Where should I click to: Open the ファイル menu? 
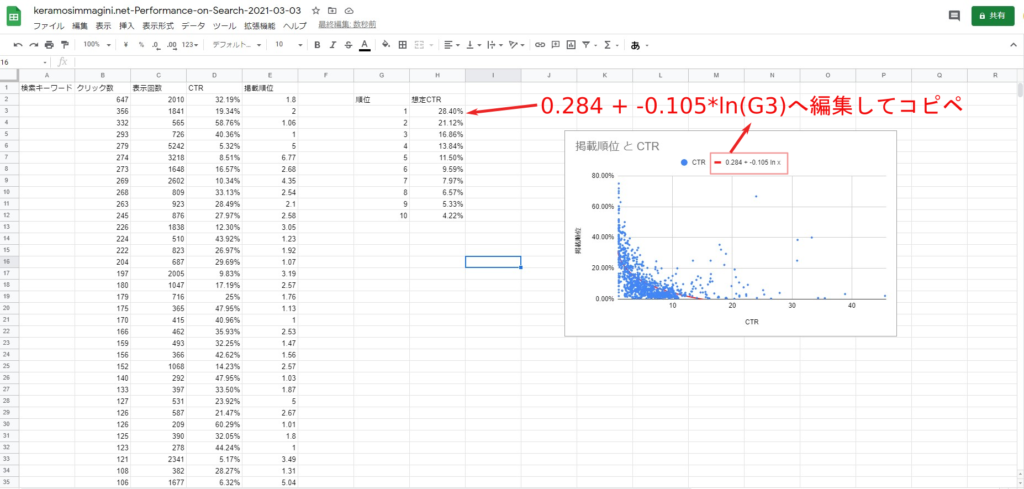tap(48, 24)
